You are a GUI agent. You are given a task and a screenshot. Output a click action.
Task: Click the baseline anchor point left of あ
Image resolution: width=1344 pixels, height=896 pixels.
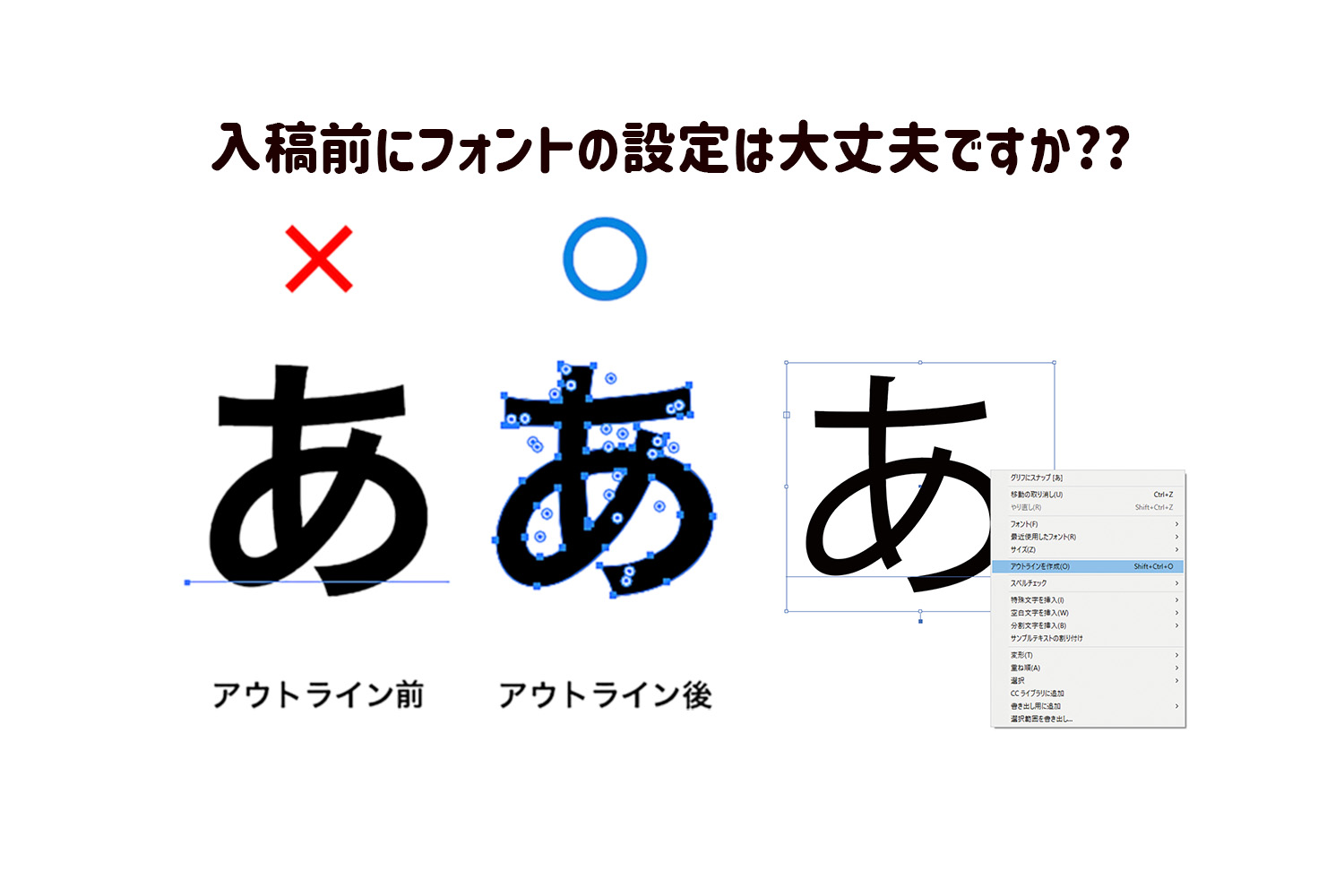pos(187,582)
